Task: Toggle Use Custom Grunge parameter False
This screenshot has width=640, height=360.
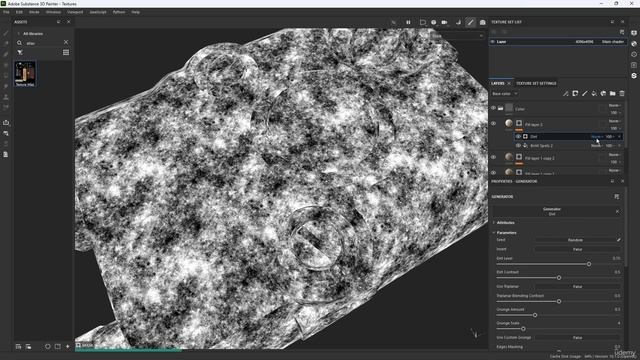Action: click(577, 338)
